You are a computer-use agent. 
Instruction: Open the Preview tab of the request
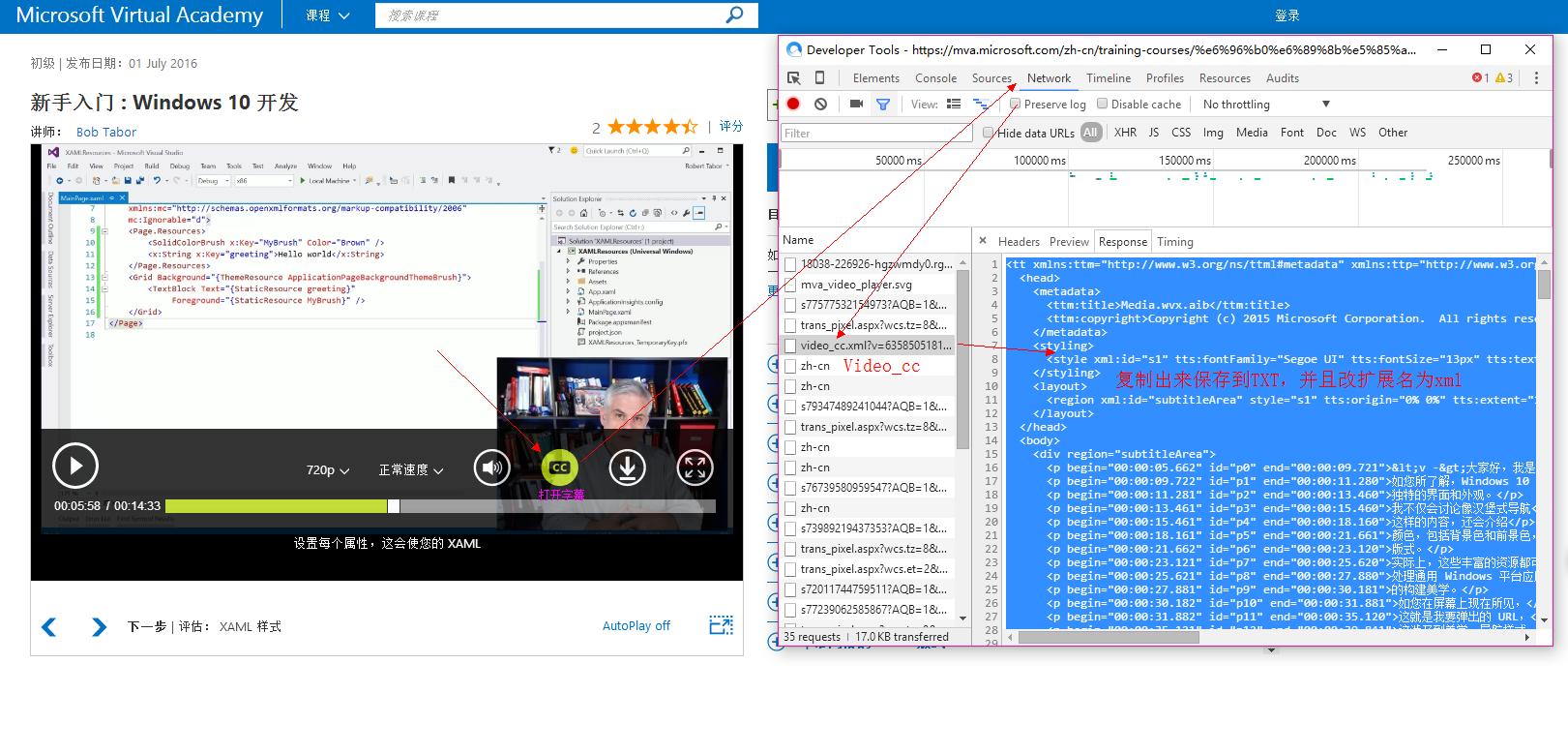1069,242
